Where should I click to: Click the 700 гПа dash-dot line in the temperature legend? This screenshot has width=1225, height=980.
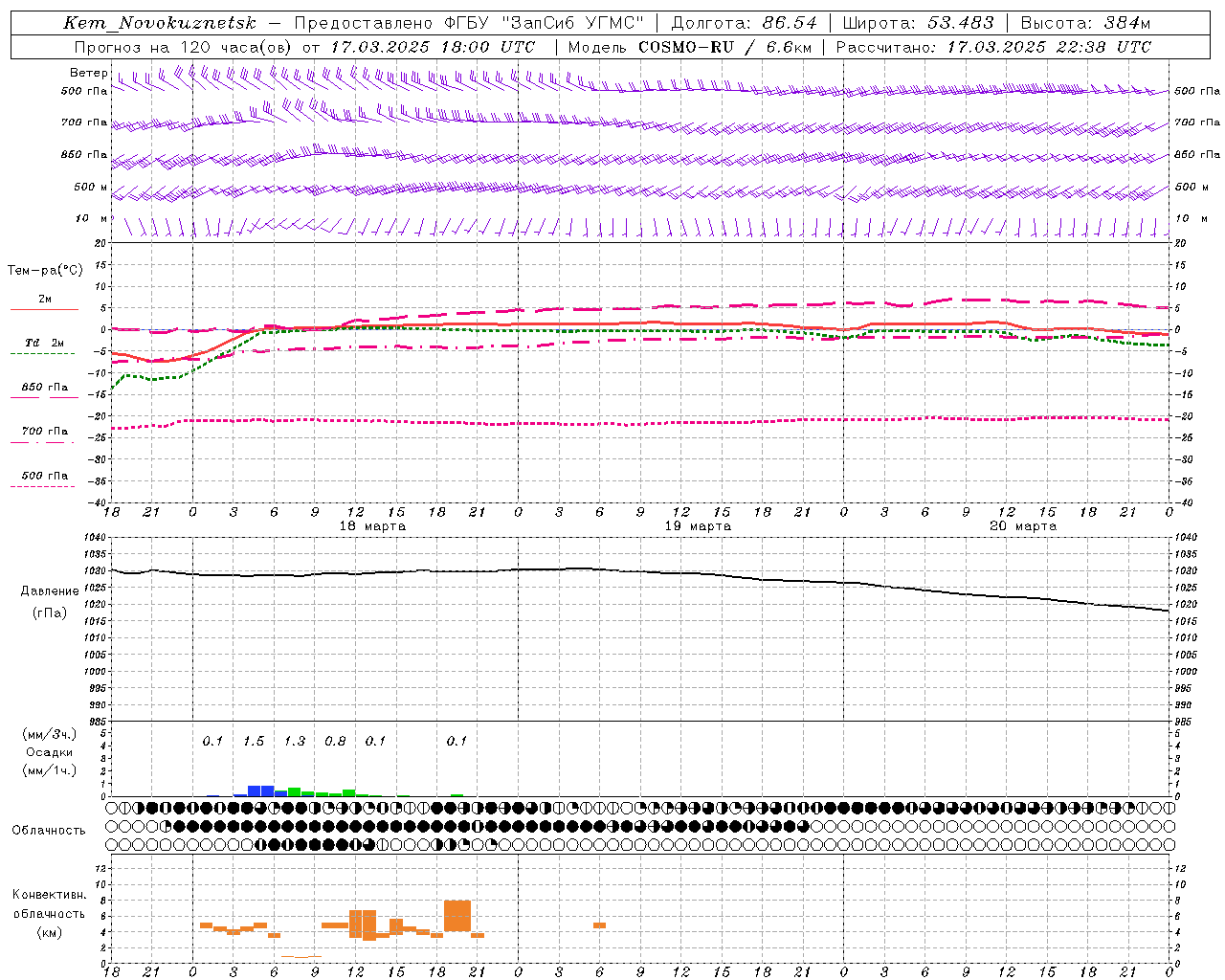coord(42,442)
